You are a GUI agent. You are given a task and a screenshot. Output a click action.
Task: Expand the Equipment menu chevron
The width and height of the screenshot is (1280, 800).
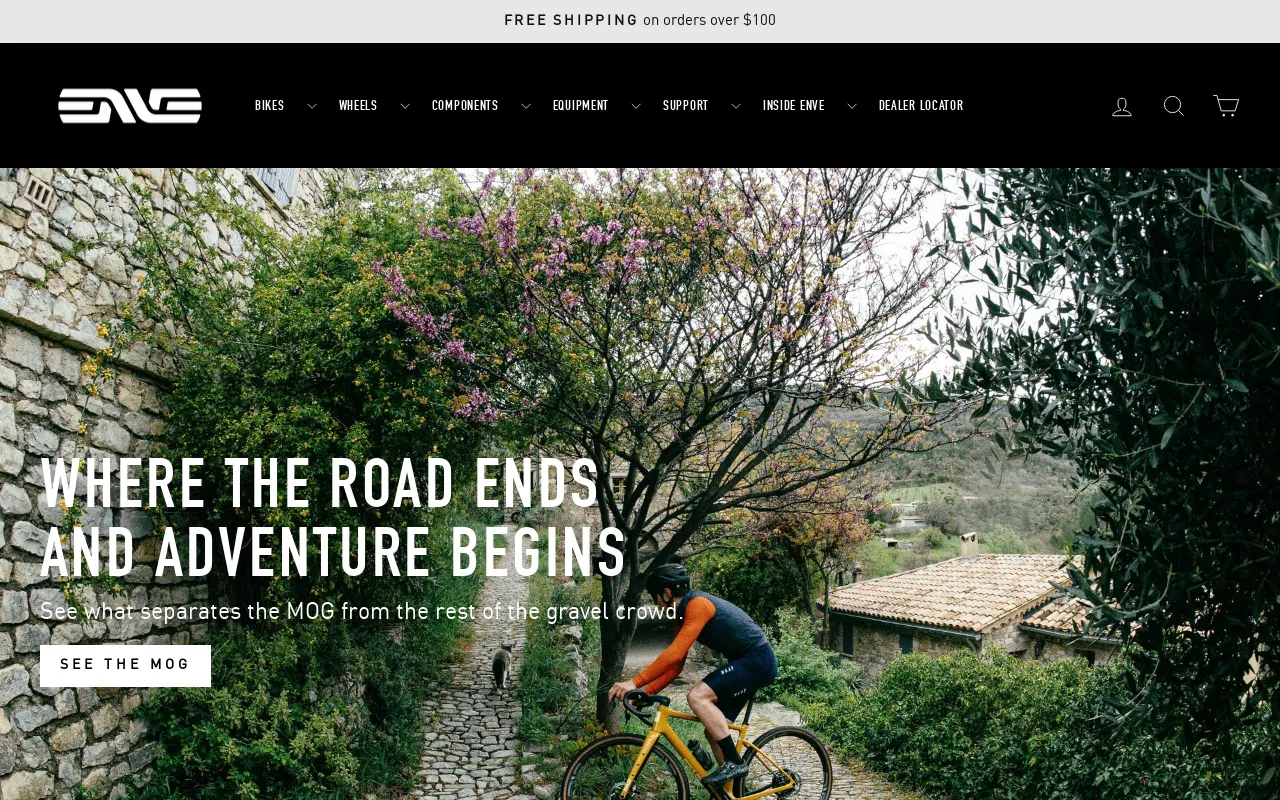[635, 106]
